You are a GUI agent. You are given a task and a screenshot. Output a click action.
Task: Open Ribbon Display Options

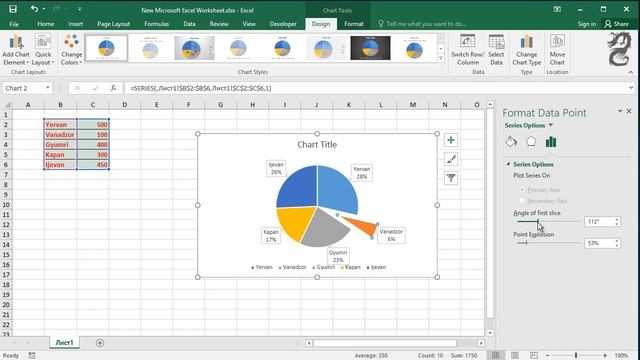click(x=557, y=9)
